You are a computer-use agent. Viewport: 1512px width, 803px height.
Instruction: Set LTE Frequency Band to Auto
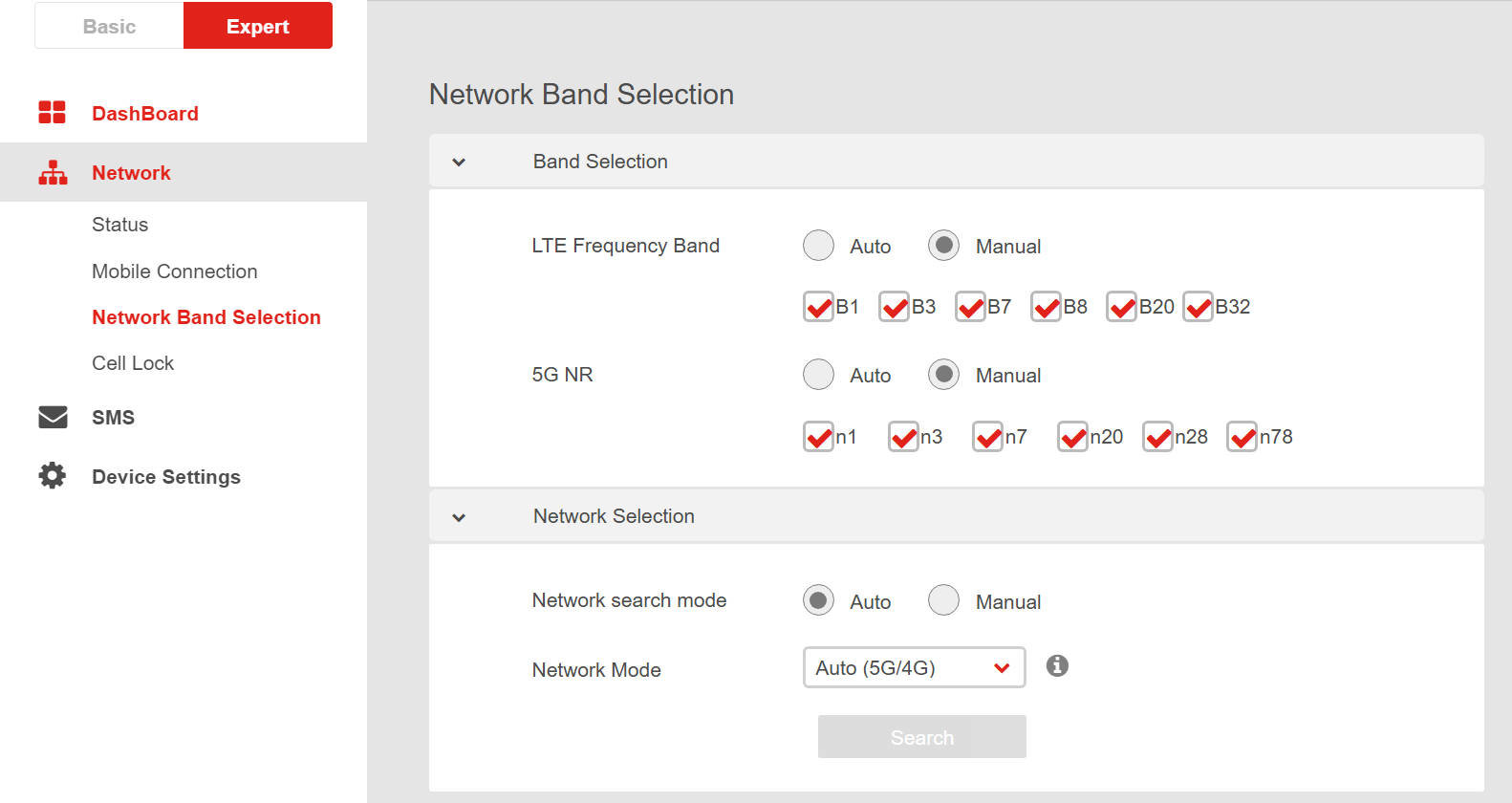(818, 246)
